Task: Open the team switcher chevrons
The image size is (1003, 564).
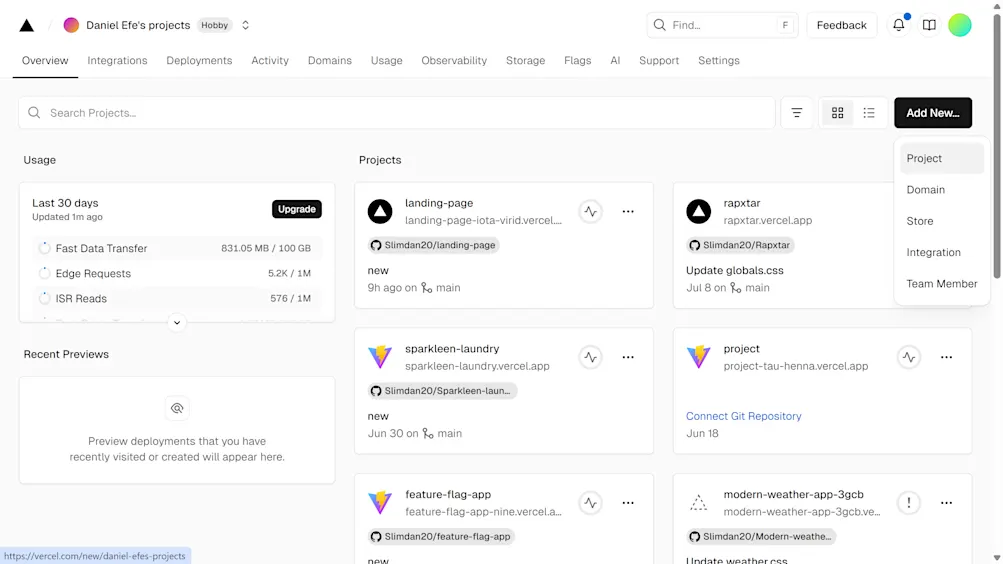Action: tap(245, 25)
